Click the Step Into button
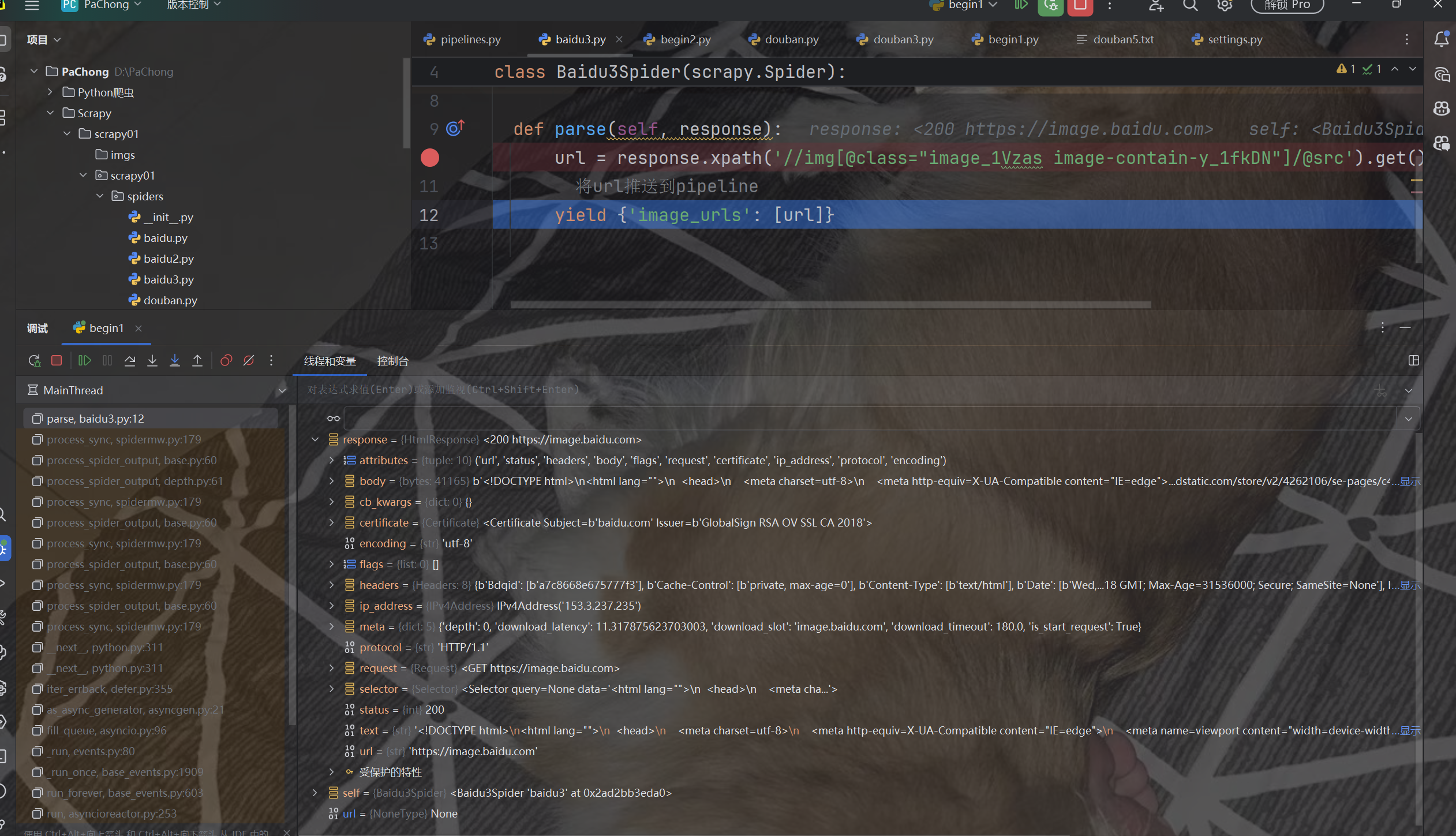The image size is (1456, 836). [152, 361]
